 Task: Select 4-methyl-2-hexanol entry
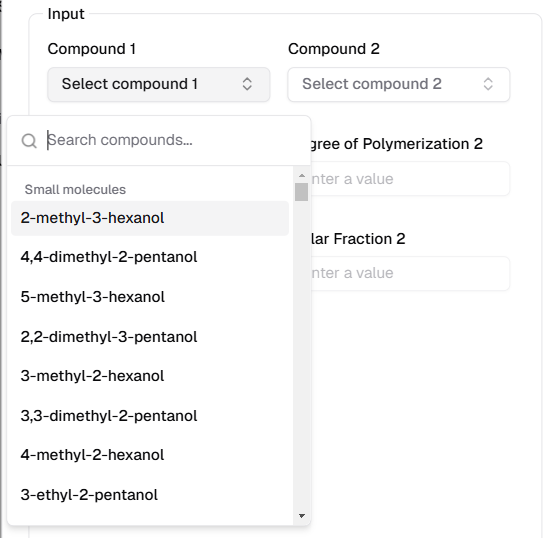(150, 455)
